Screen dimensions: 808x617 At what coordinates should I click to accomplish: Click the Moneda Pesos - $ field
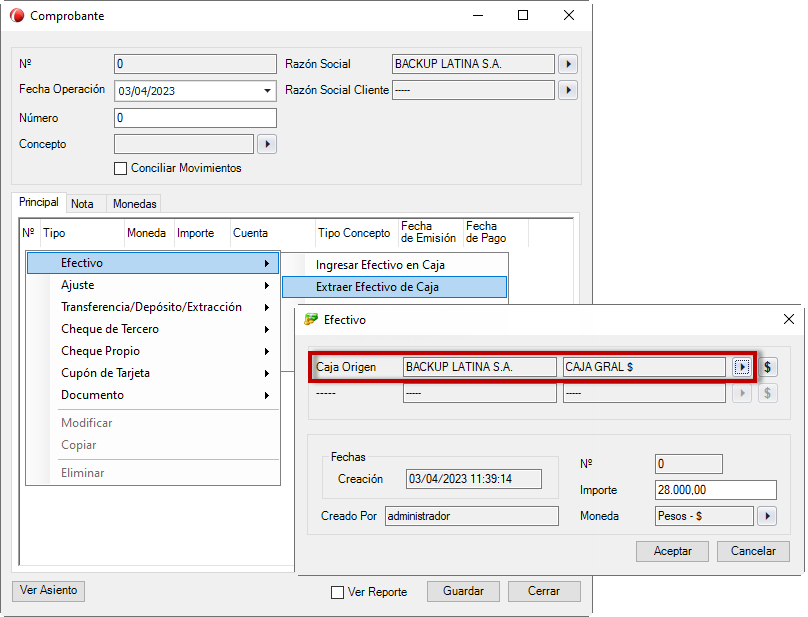[704, 516]
